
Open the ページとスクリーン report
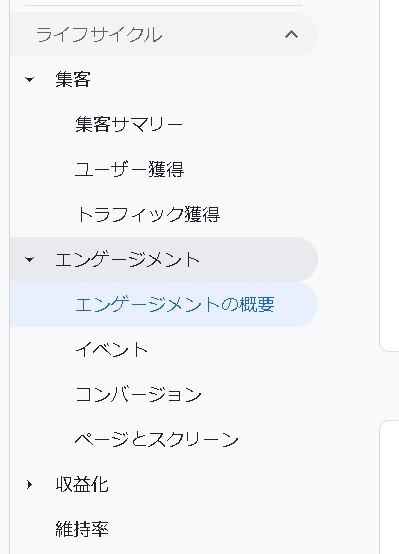157,439
